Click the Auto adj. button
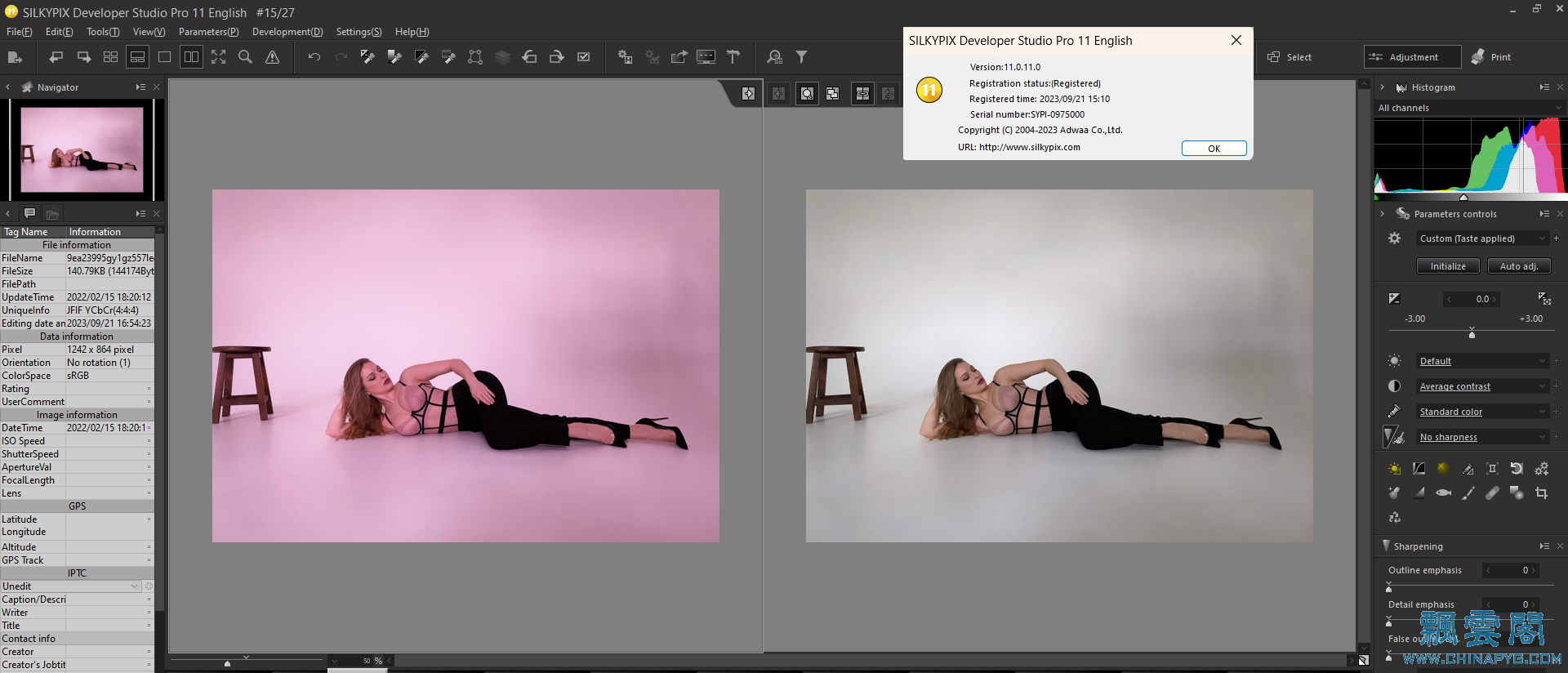Image resolution: width=1568 pixels, height=673 pixels. pos(1519,266)
